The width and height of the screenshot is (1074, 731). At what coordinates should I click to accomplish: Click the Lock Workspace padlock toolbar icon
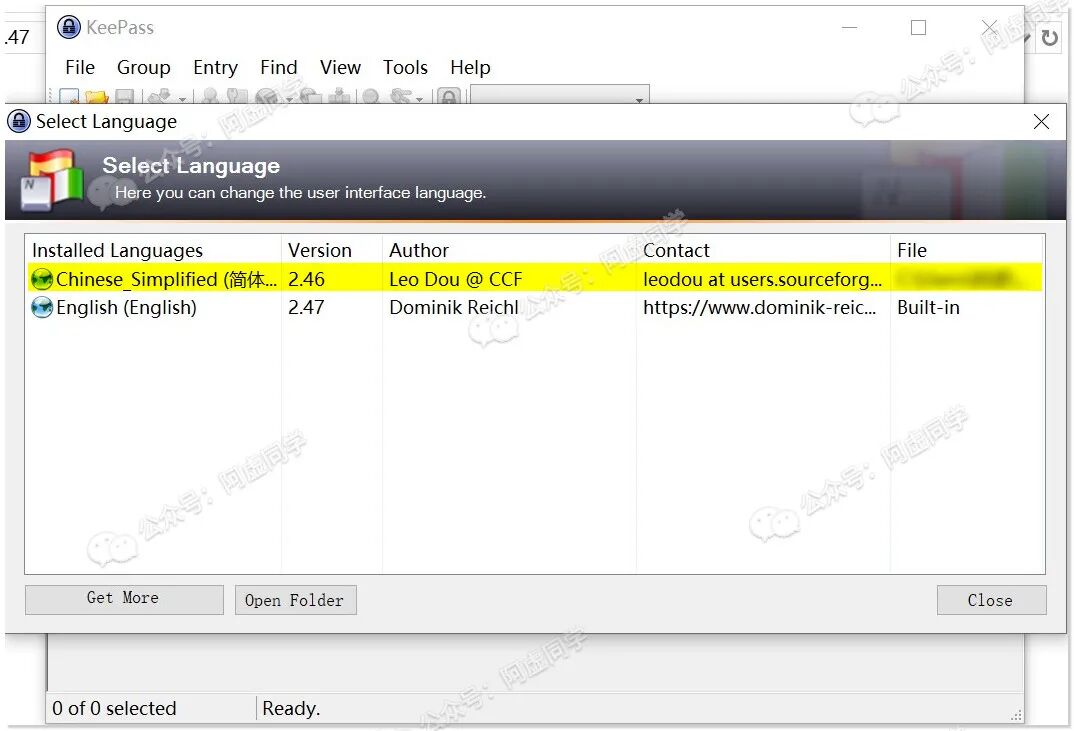449,97
